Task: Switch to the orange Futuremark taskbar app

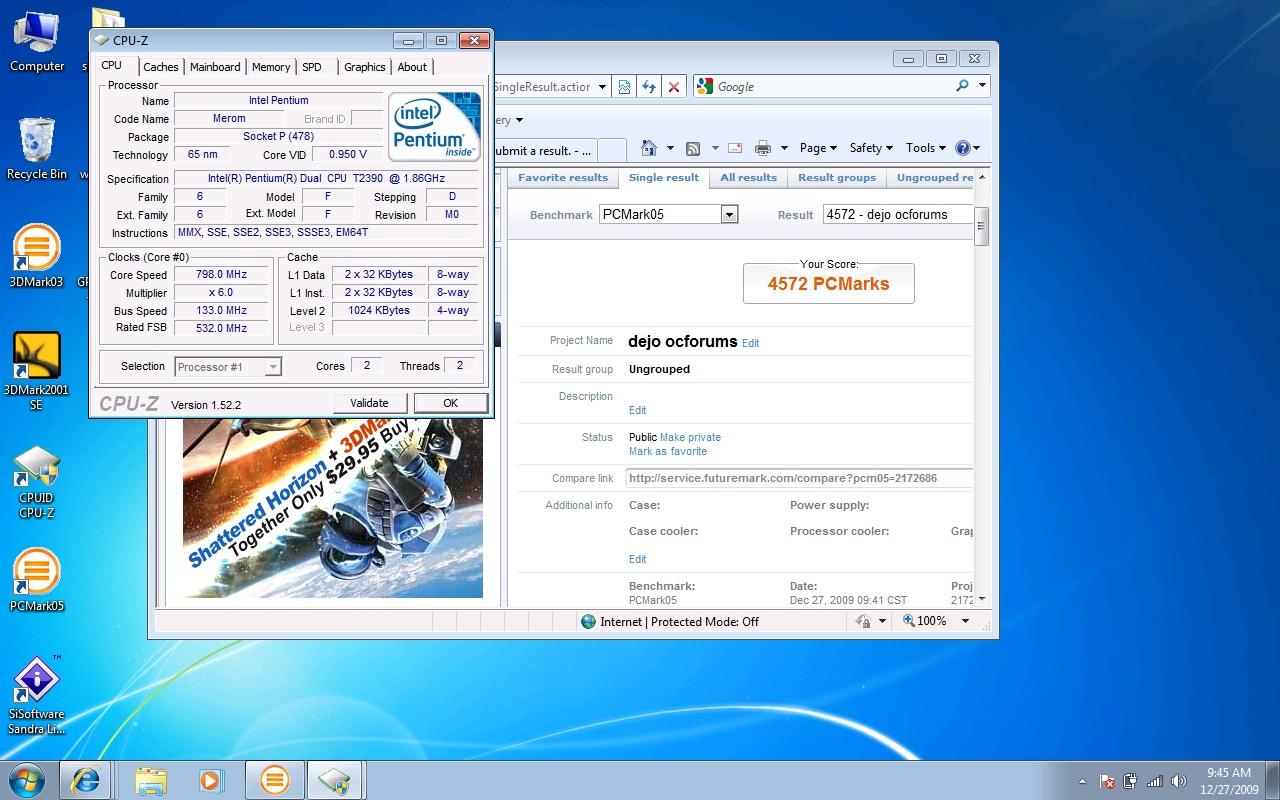Action: 274,780
